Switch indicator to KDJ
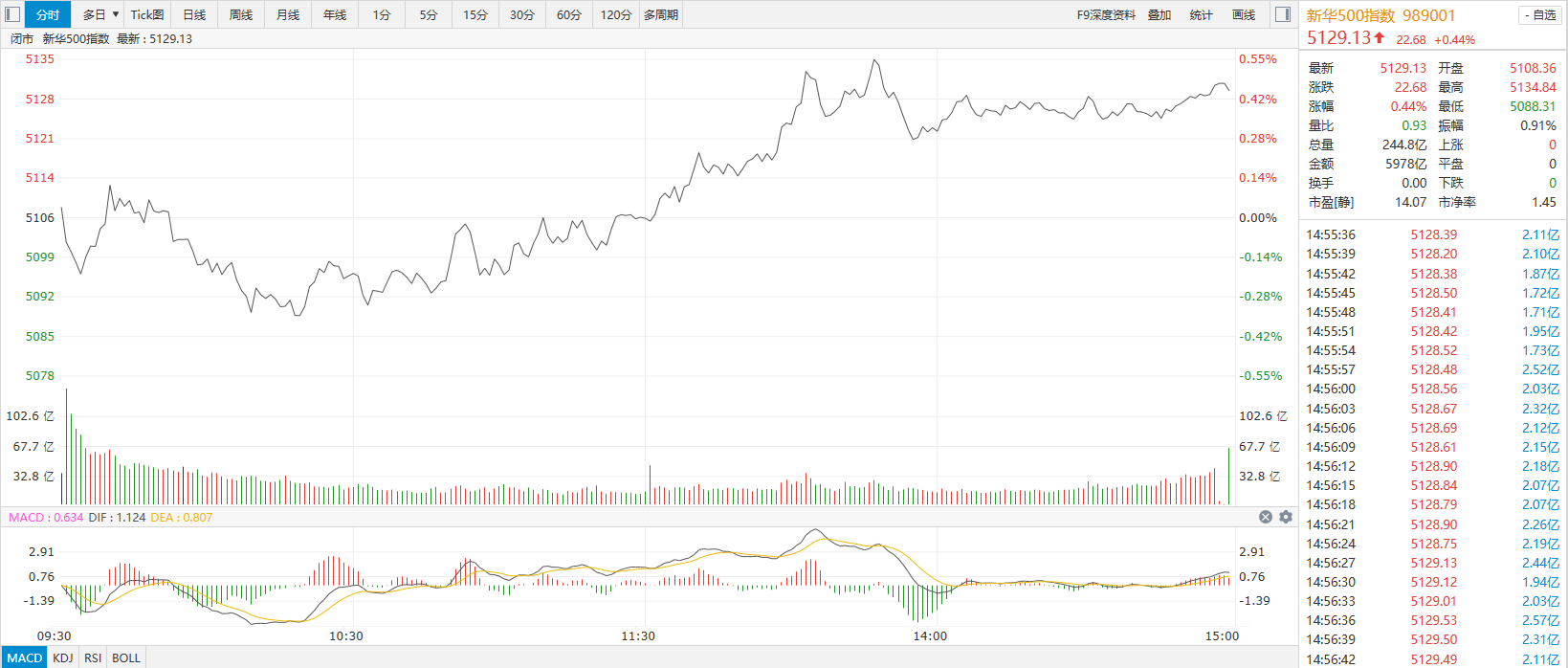Viewport: 1568px width, 668px height. click(x=63, y=657)
